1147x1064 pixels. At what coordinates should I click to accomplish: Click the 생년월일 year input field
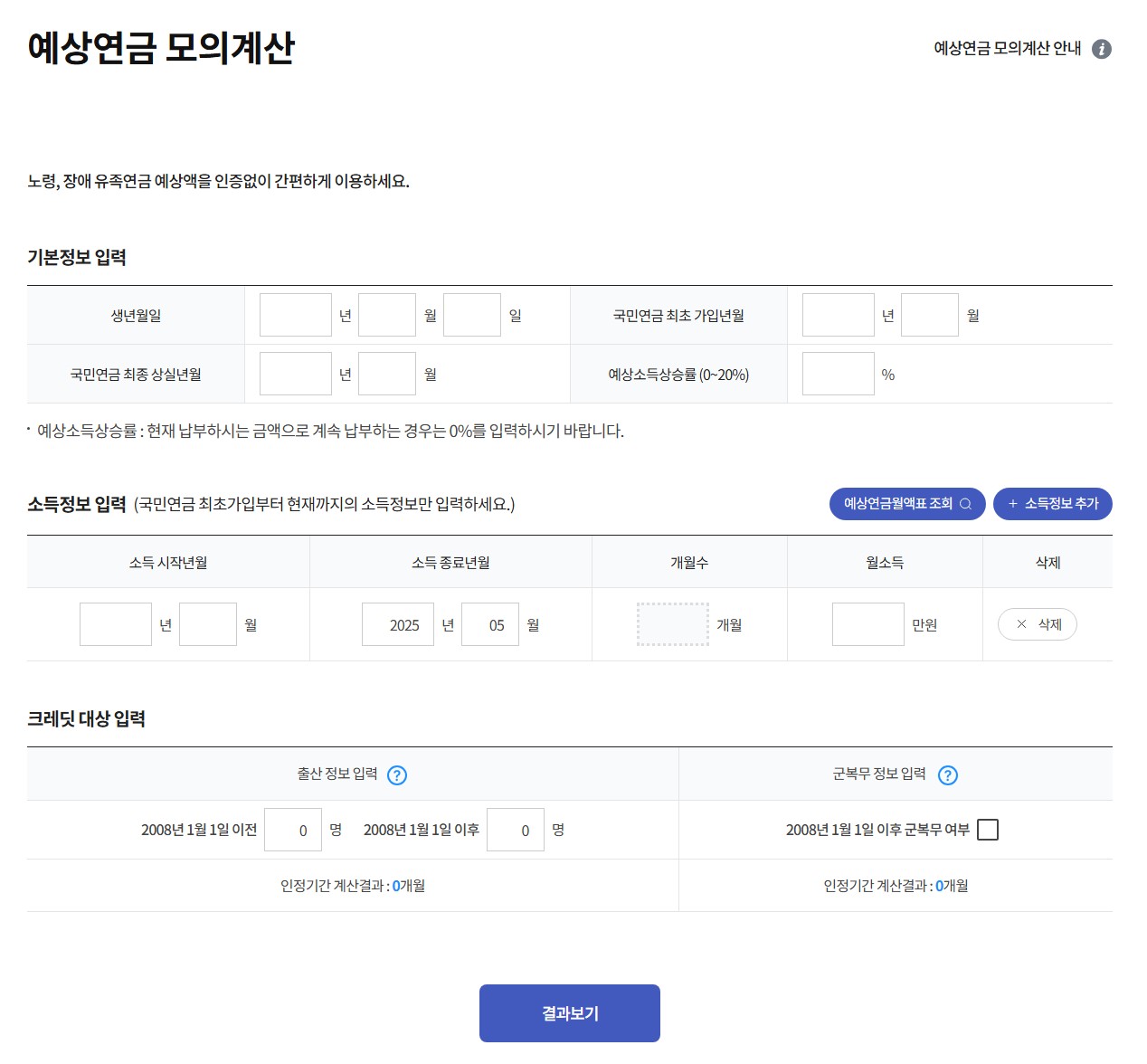[x=295, y=314]
